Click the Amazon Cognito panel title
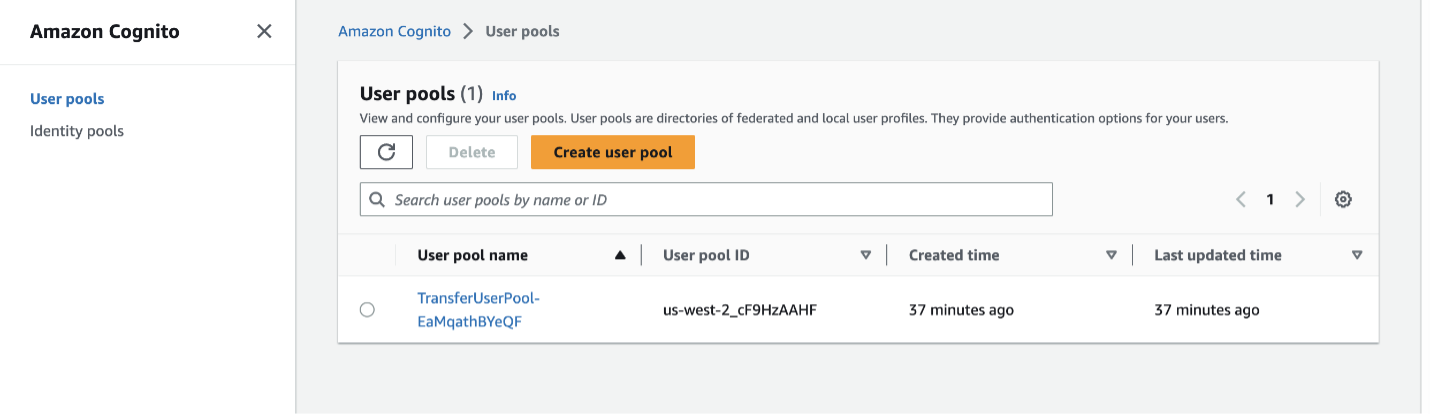 coord(105,31)
